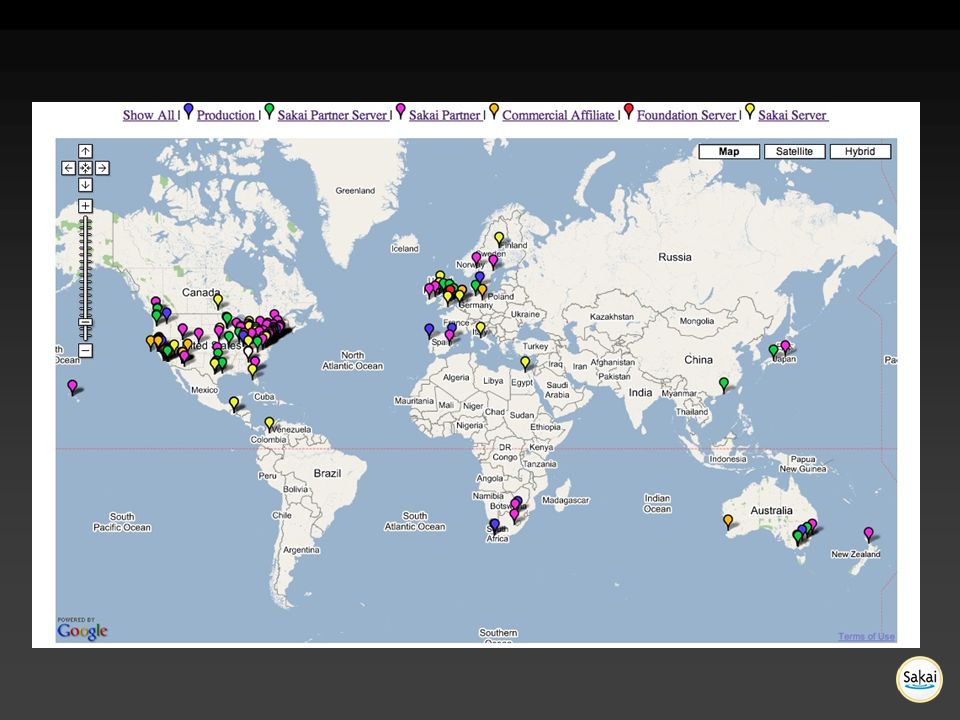960x720 pixels.
Task: Select the blue marker west of Spain
Action: [x=429, y=331]
